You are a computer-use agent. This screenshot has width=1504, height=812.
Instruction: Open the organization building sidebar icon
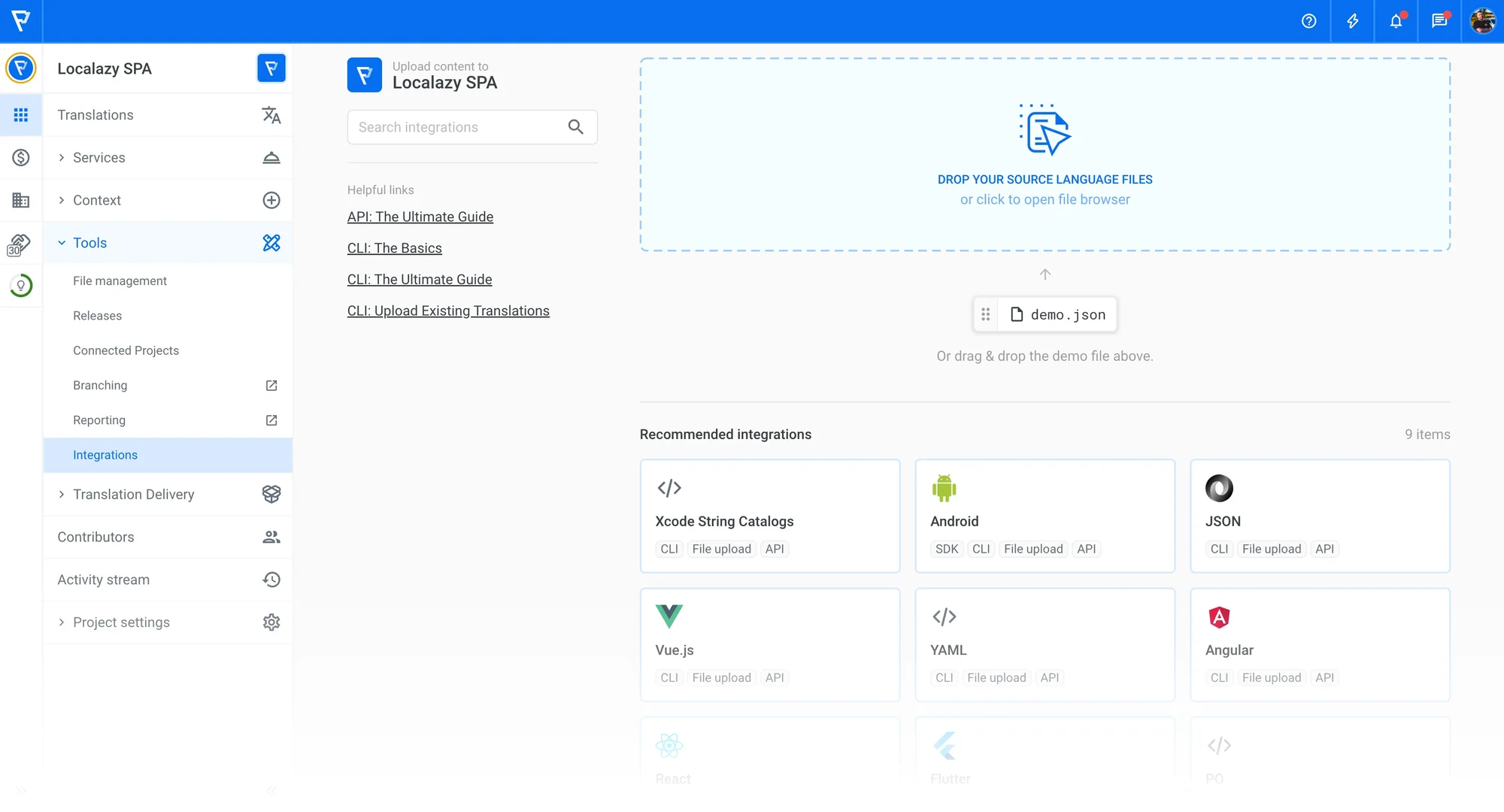(21, 200)
